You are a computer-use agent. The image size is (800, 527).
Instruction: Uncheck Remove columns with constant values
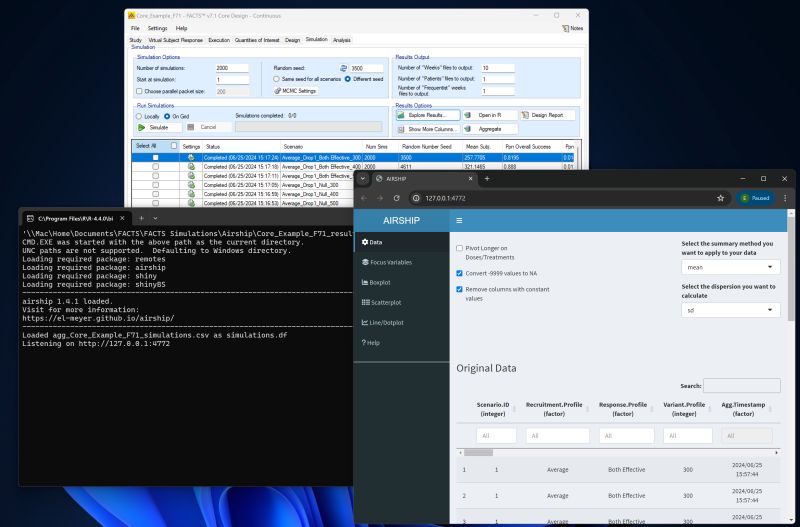(459, 289)
